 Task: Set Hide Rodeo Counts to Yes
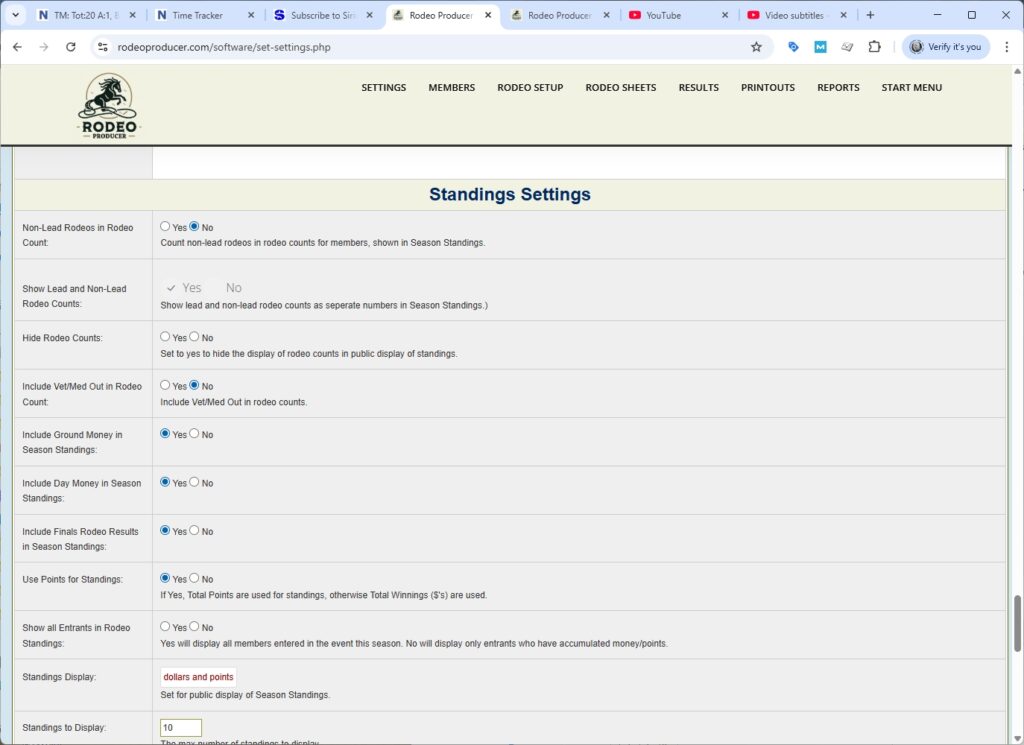[165, 336]
